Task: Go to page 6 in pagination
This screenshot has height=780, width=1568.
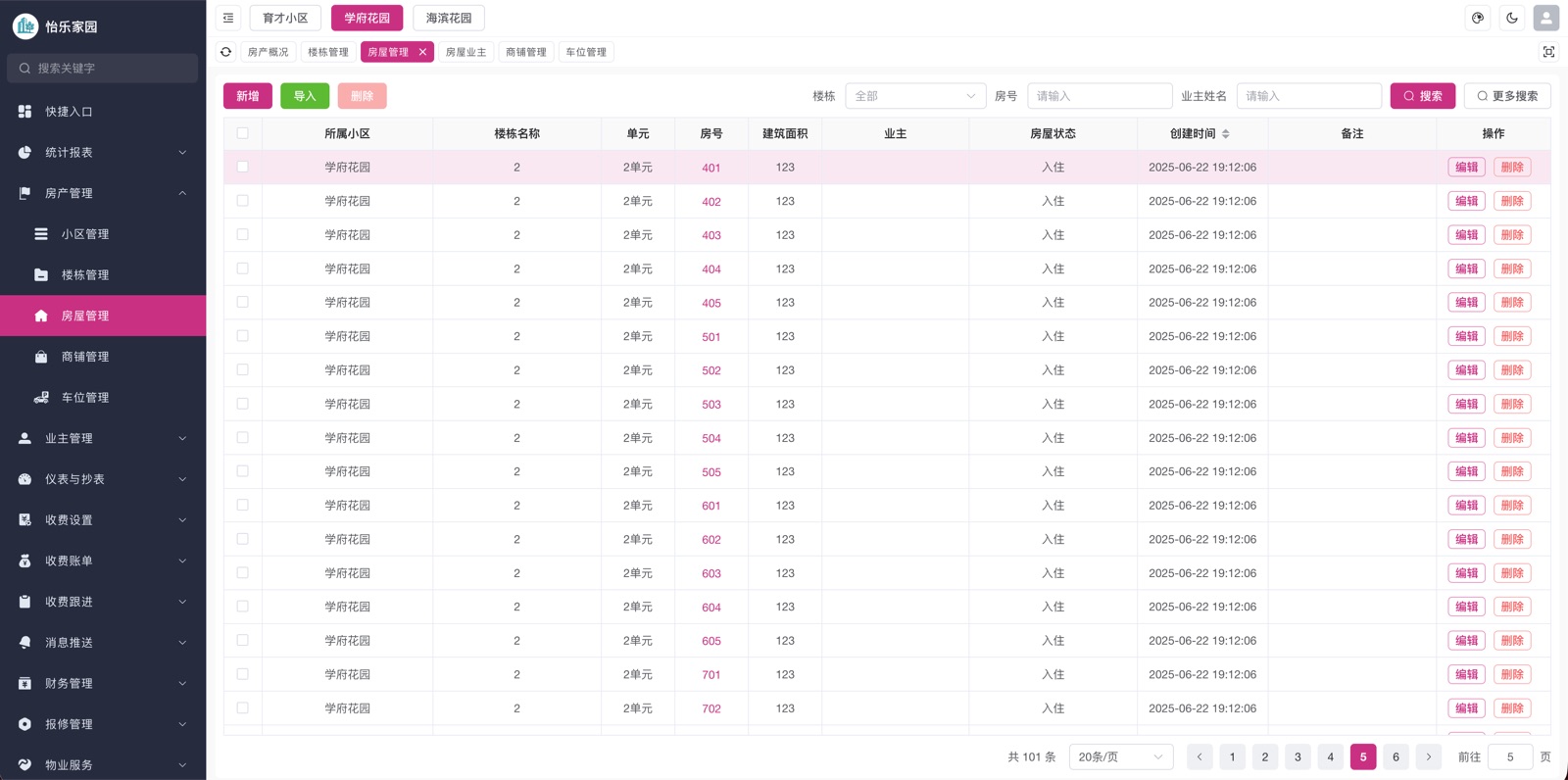Action: coord(1396,756)
